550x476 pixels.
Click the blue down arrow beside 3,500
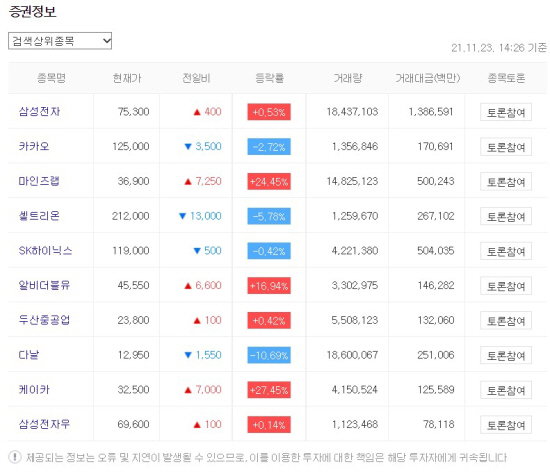click(x=188, y=147)
